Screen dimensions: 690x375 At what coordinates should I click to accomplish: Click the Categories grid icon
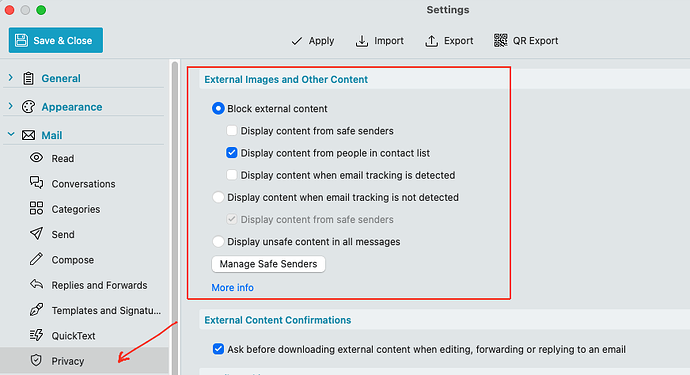pos(37,208)
